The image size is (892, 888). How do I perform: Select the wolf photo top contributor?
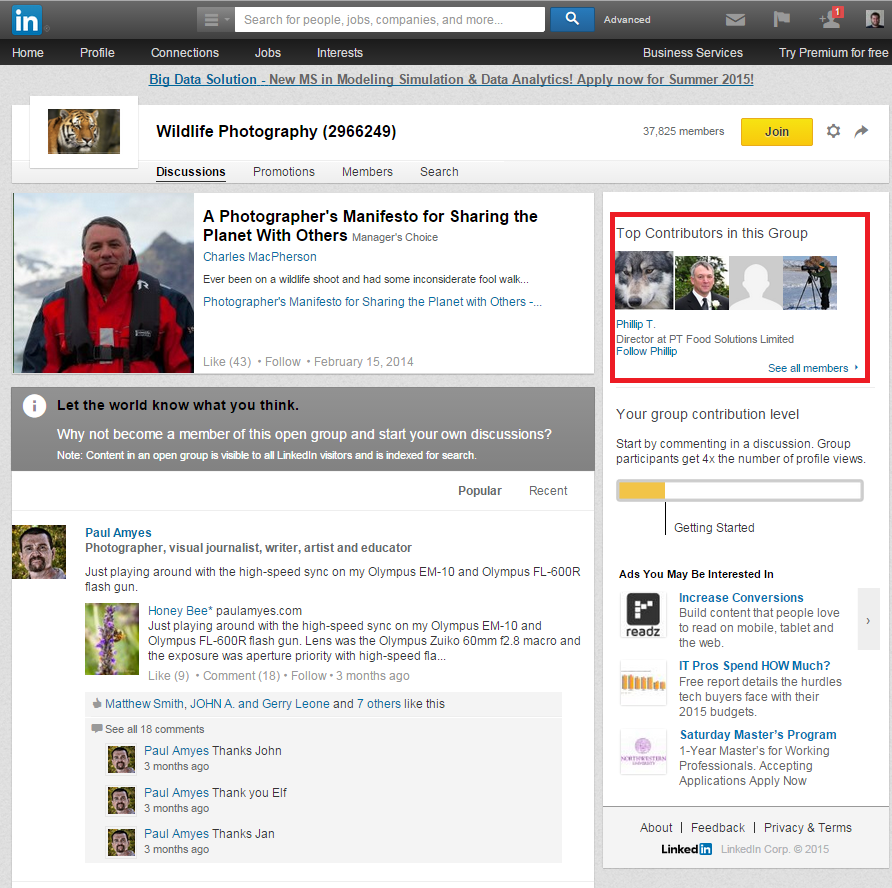click(x=644, y=280)
